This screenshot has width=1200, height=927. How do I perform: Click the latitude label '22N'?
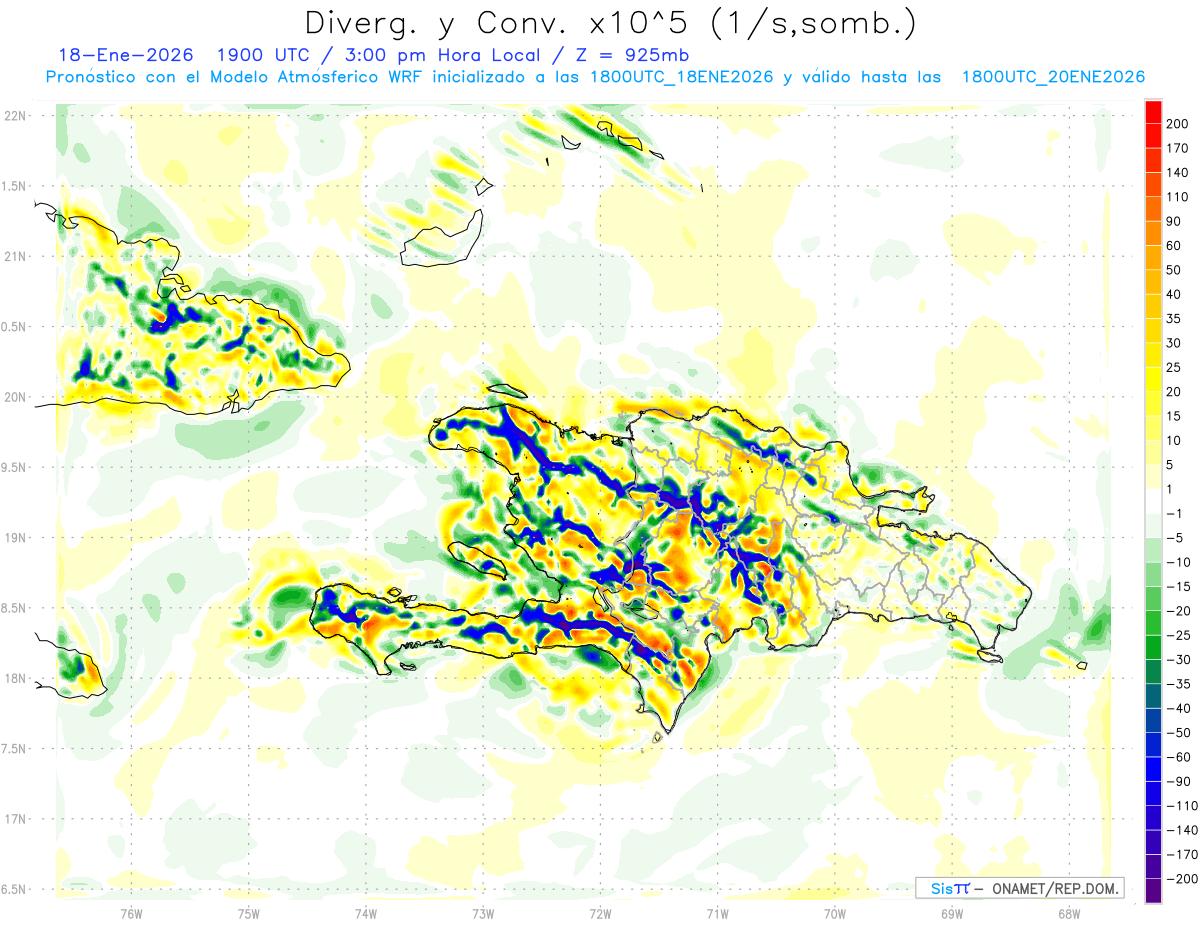[14, 115]
